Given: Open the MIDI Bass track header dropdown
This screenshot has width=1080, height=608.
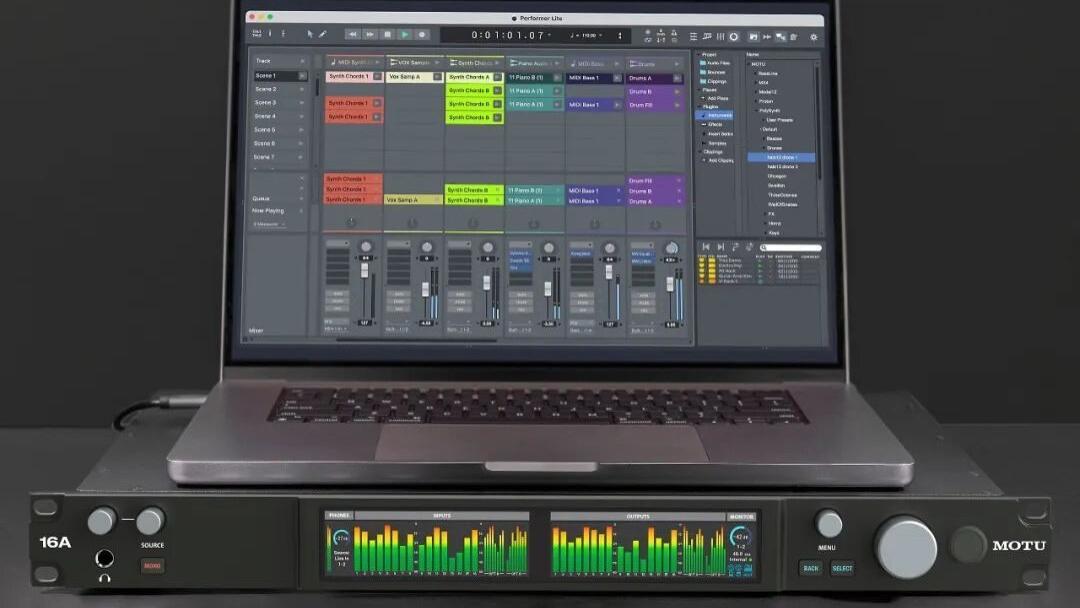Looking at the screenshot, I should point(617,64).
